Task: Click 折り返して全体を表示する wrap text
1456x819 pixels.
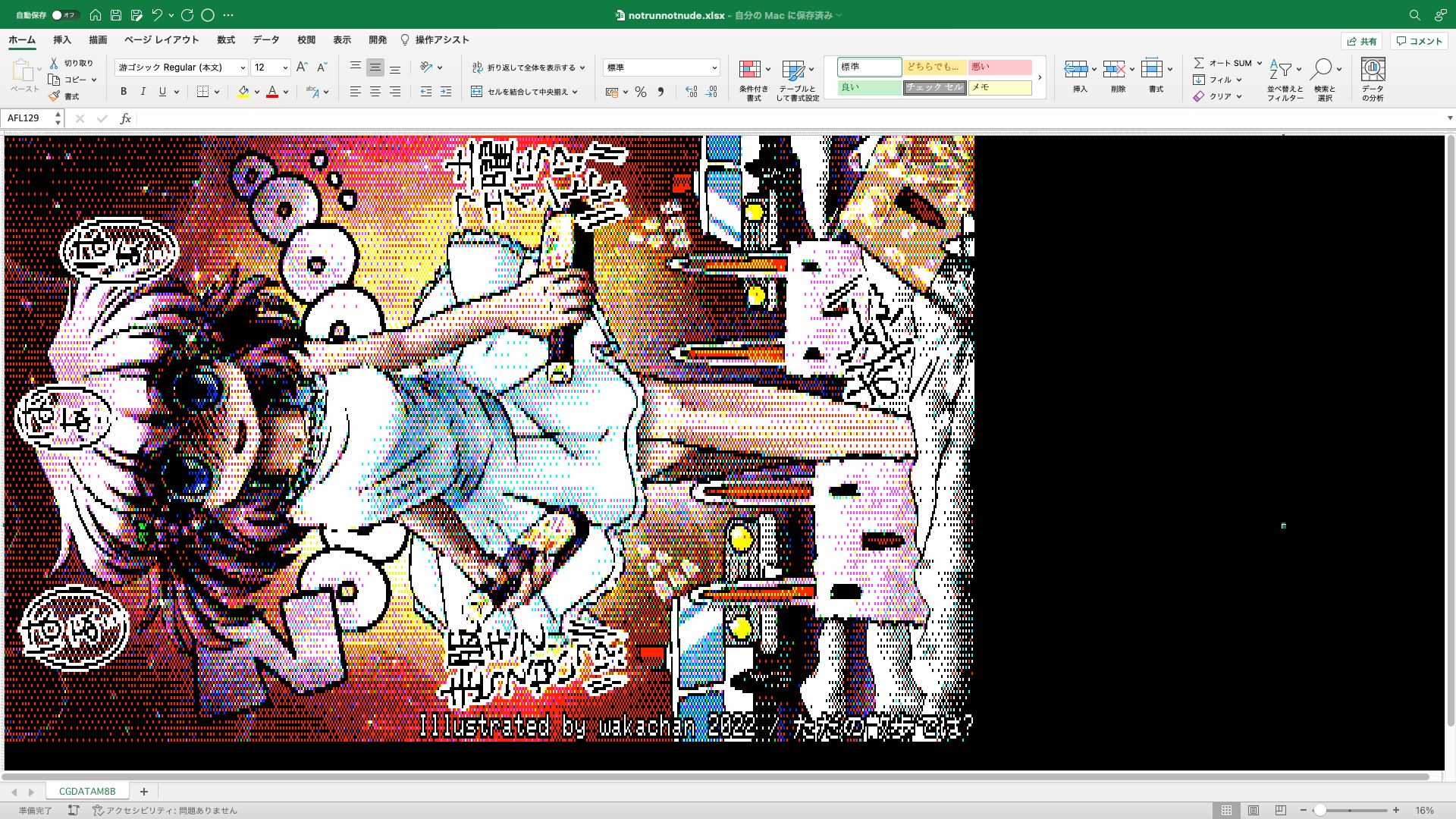Action: 528,67
